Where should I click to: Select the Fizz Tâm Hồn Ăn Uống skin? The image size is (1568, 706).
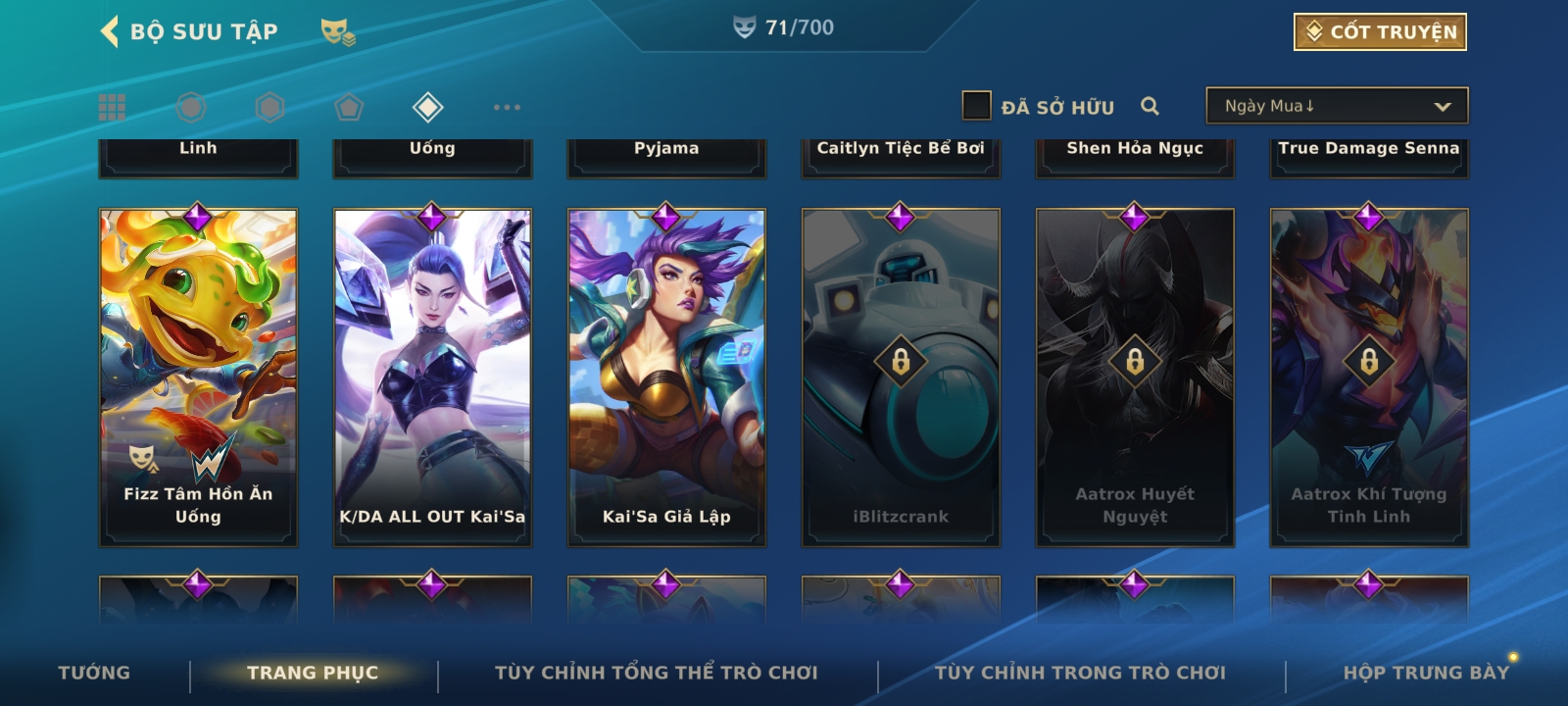coord(198,378)
